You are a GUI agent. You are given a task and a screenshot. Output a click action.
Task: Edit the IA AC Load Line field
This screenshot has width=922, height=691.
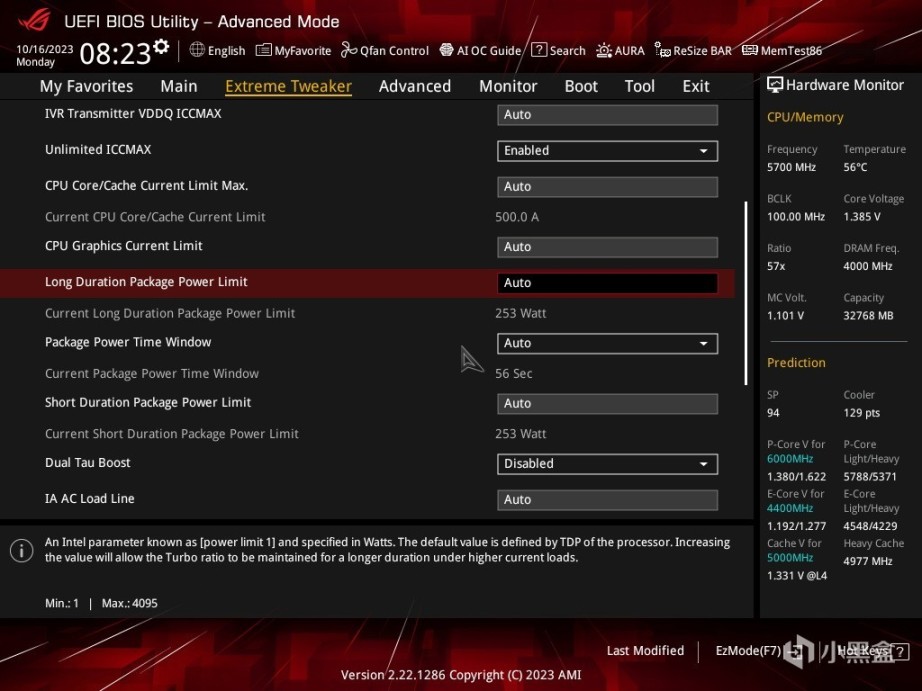(x=607, y=500)
